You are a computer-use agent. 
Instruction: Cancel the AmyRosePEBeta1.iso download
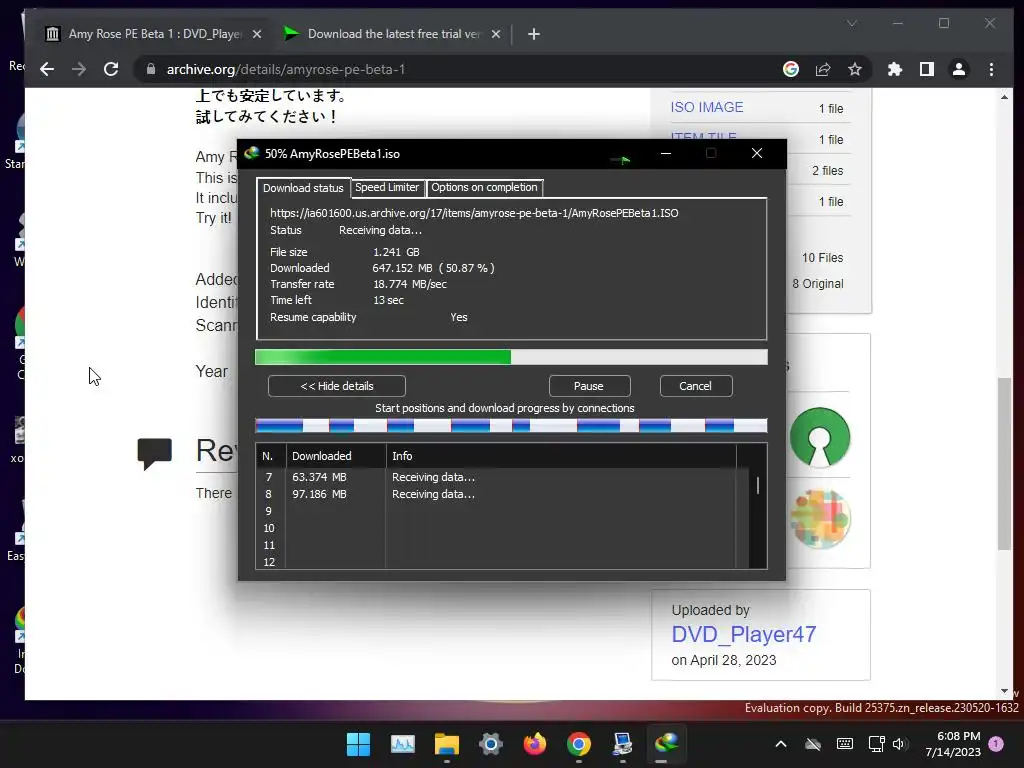pyautogui.click(x=696, y=386)
